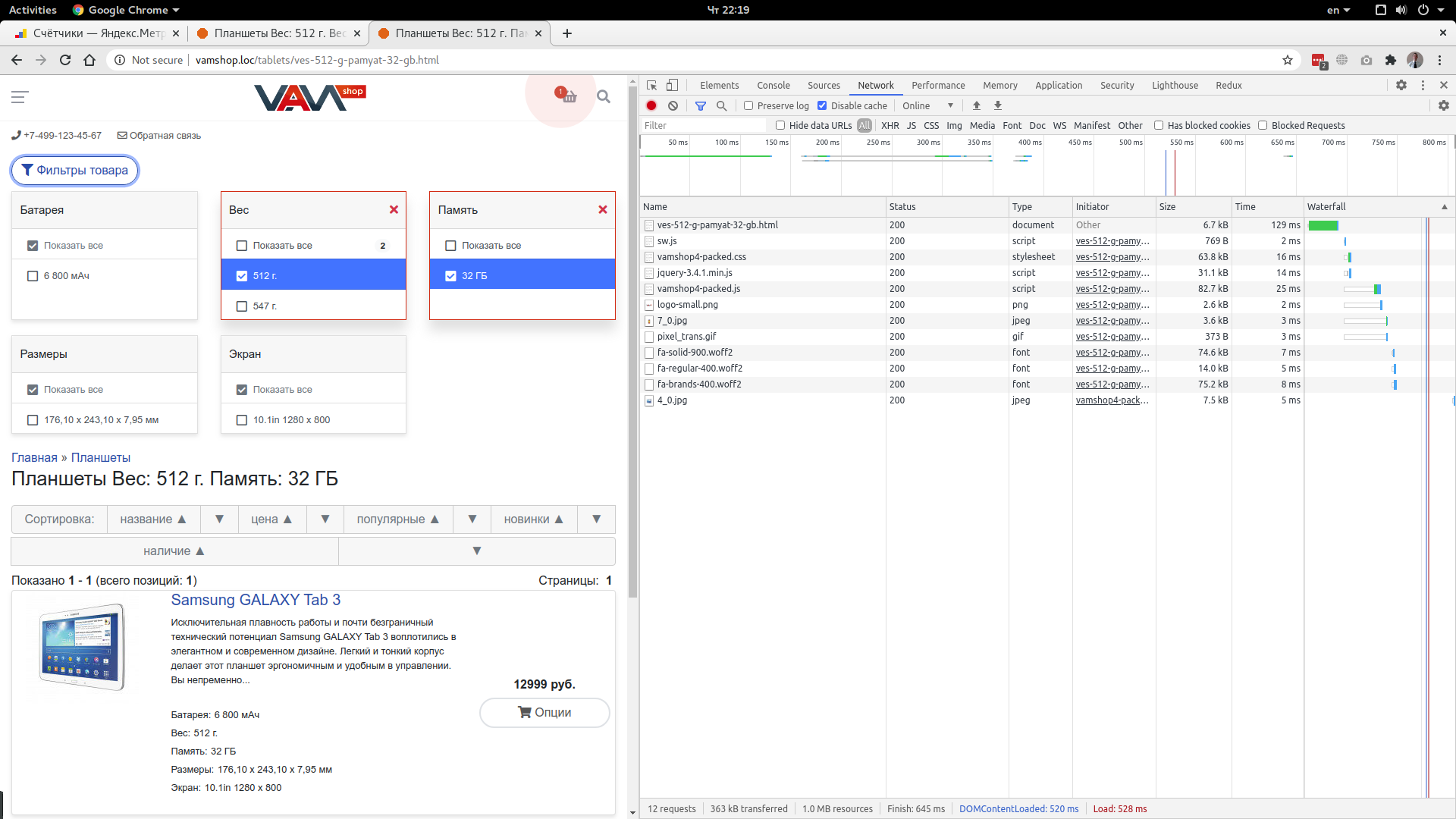1456x819 pixels.
Task: Import HAR file with upload arrow
Action: pyautogui.click(x=977, y=105)
